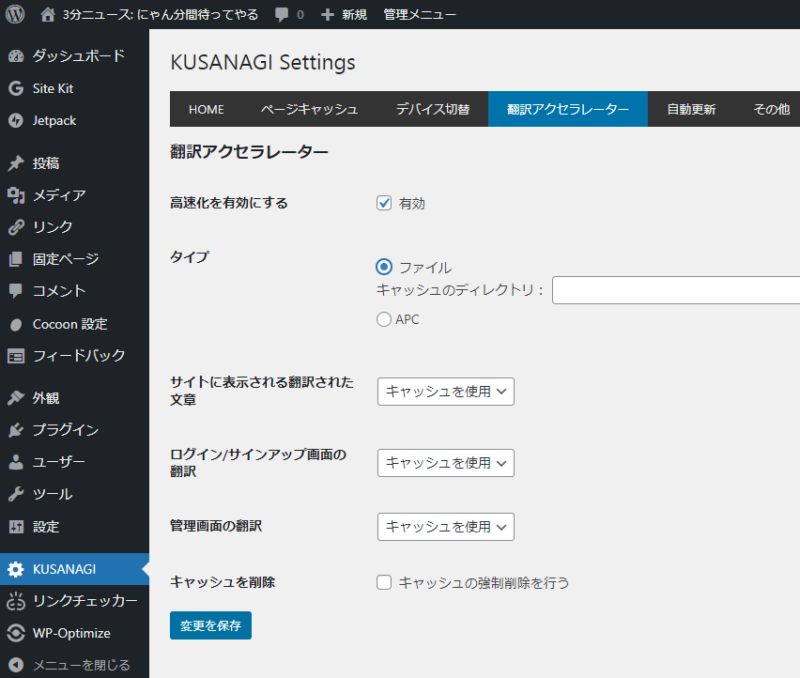The height and width of the screenshot is (678, 800).
Task: Click the home icon beside site name
Action: 47,14
